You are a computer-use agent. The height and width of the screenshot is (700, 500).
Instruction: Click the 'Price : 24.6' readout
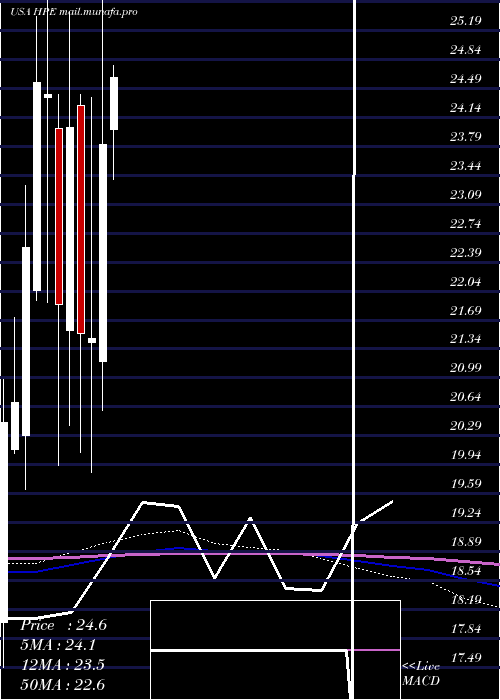click(x=64, y=625)
